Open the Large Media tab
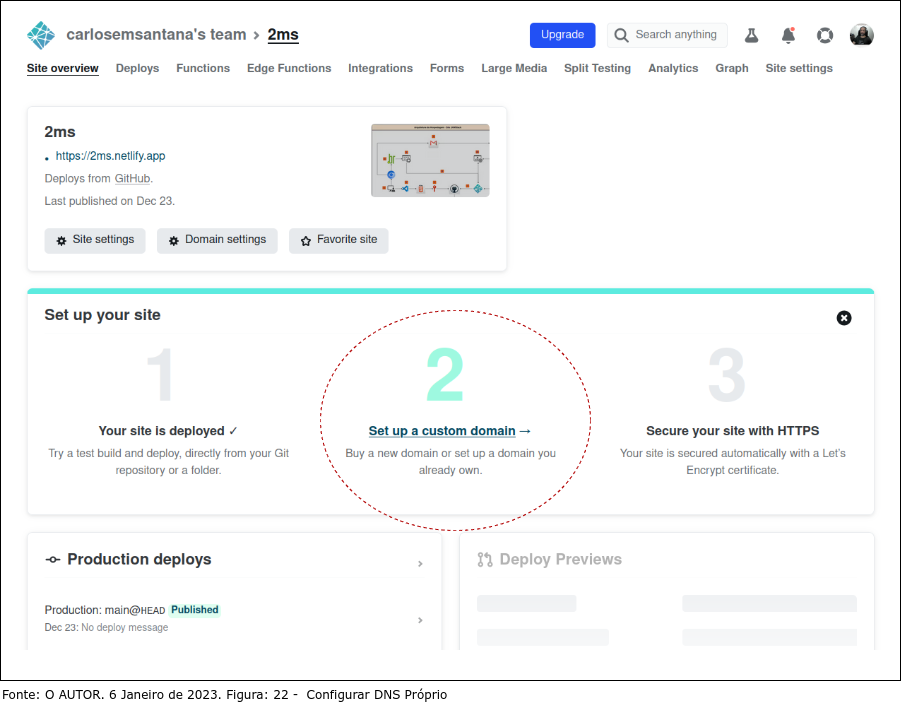Screen dimensions: 901x711 click(514, 68)
